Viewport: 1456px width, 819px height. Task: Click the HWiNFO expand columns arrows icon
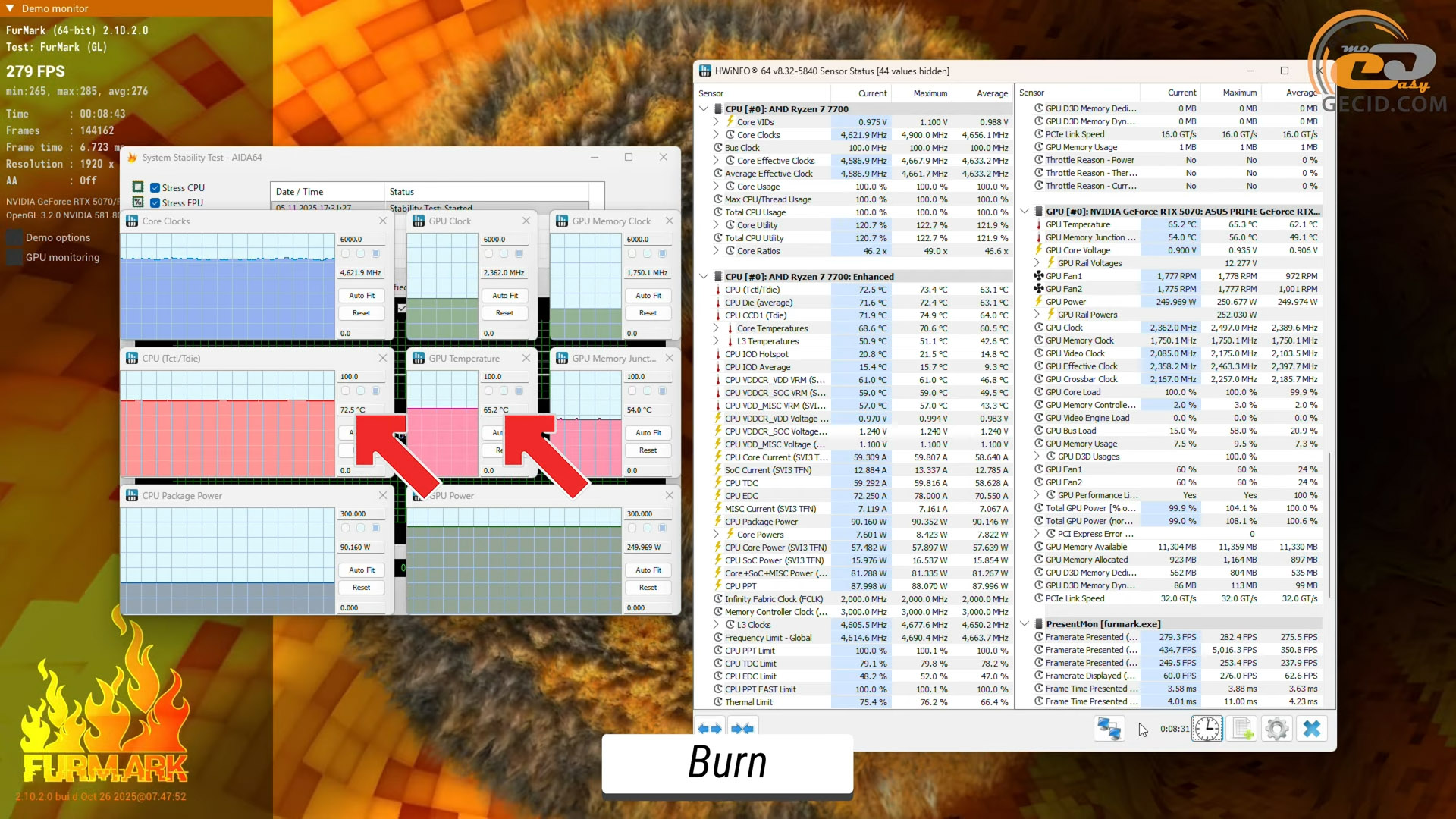tap(710, 729)
